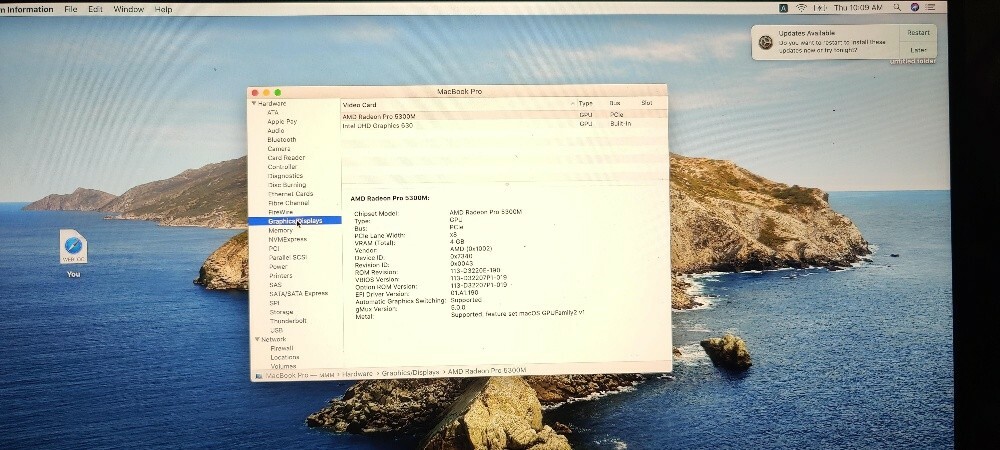1000x450 pixels.
Task: Select Thunderbolt in the sidebar
Action: click(288, 321)
